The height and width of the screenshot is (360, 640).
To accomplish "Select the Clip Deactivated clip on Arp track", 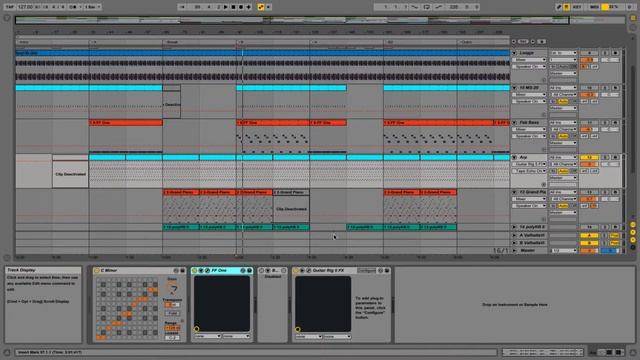I will pos(70,171).
